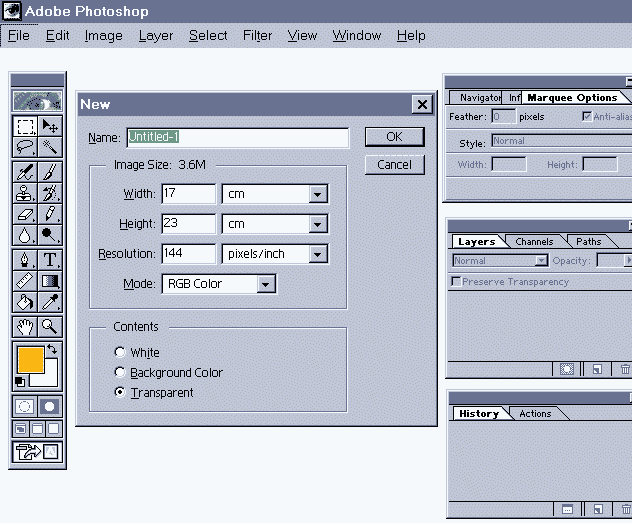Switch to the Channels tab

[x=534, y=241]
